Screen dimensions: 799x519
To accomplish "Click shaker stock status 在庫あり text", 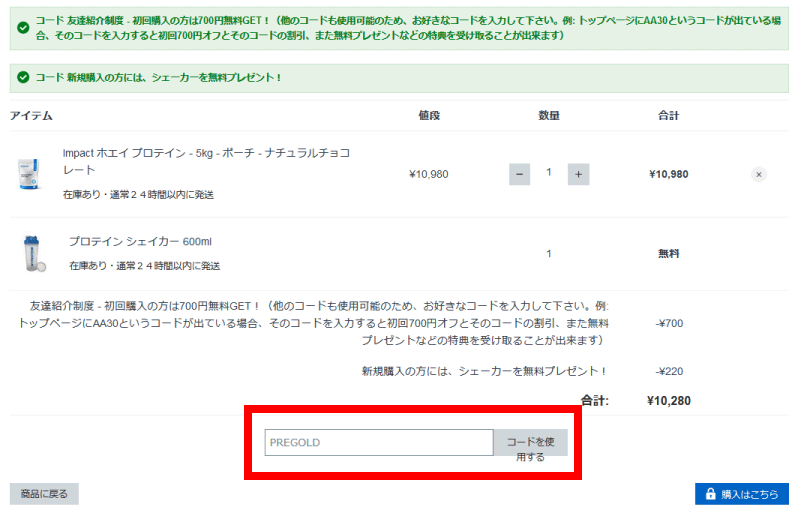I will tap(144, 266).
